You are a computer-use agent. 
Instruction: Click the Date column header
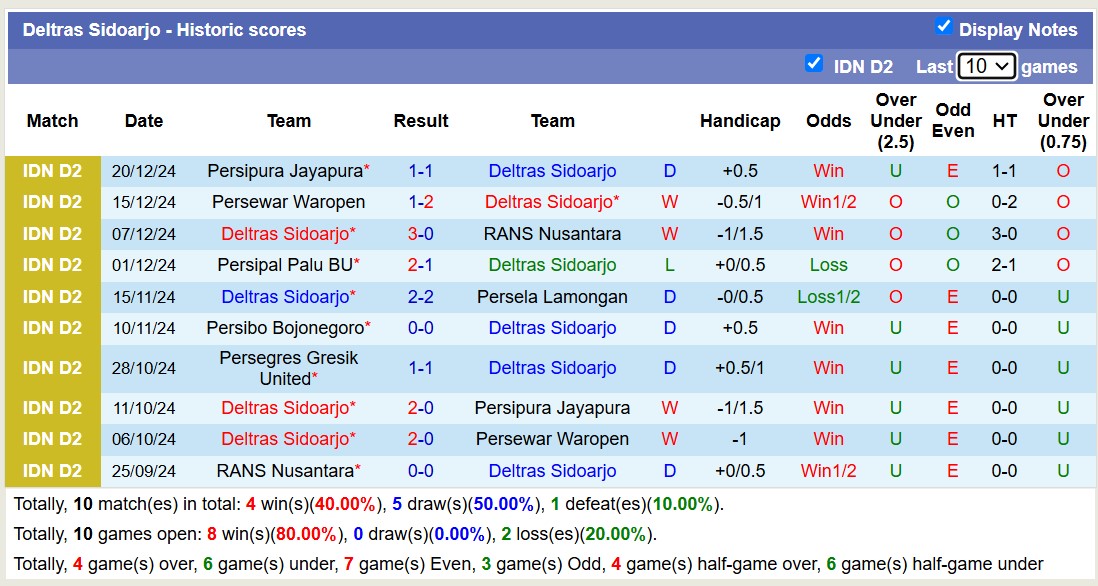(x=144, y=121)
